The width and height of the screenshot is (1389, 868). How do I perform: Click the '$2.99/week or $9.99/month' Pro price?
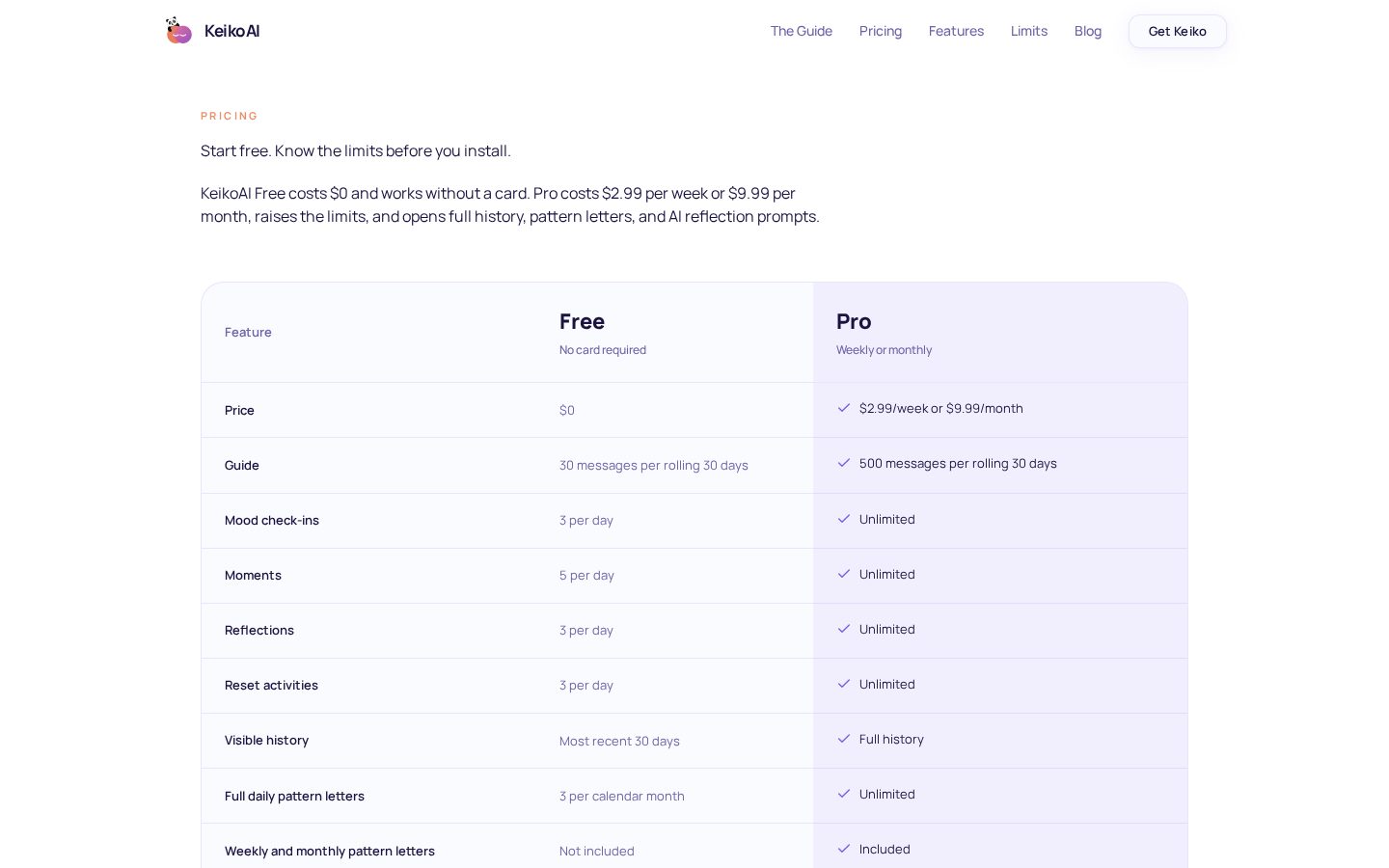tap(941, 408)
